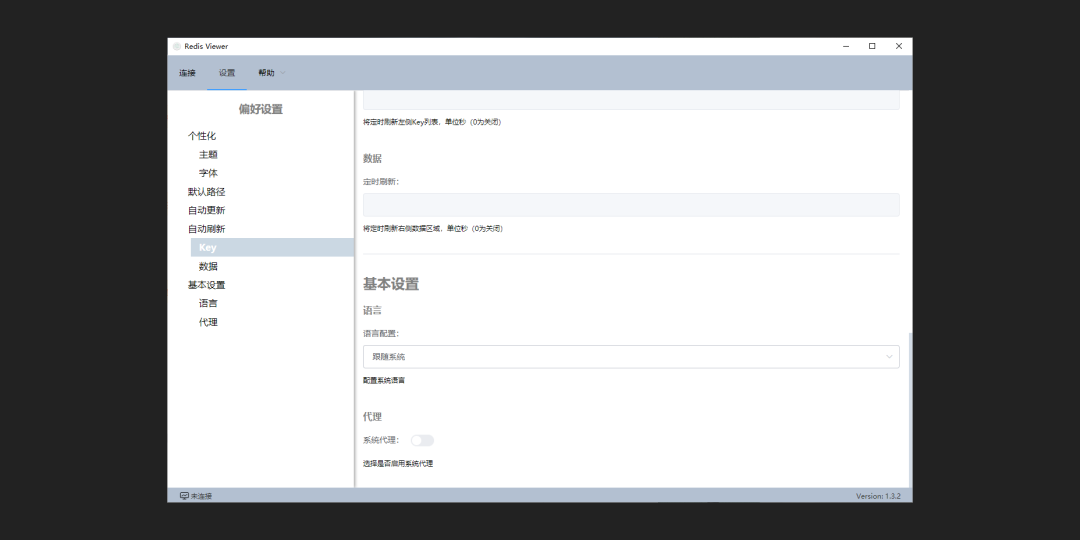The width and height of the screenshot is (1080, 540).
Task: Click the Version: 1.3.2 status text
Action: 878,496
